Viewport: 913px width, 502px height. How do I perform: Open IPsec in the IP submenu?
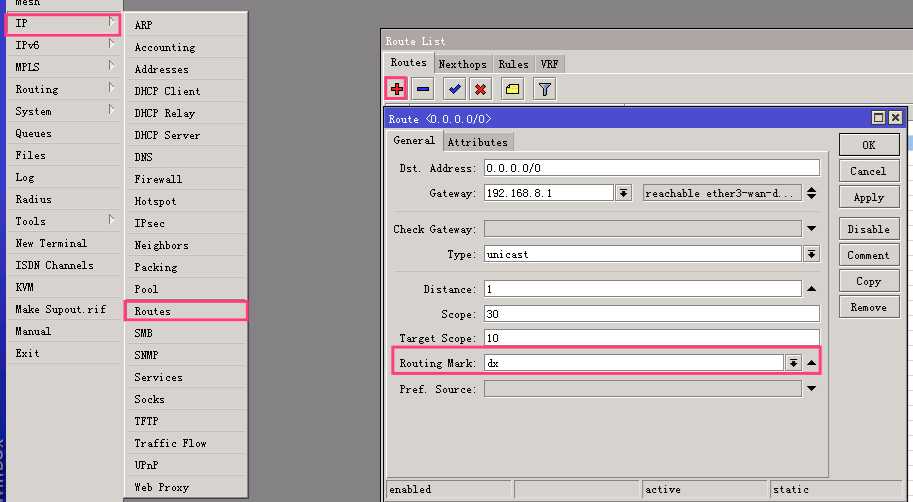point(186,223)
